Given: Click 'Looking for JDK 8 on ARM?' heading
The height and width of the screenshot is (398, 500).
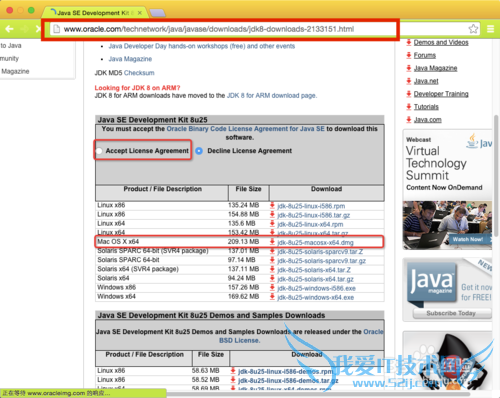Looking at the screenshot, I should coord(137,88).
